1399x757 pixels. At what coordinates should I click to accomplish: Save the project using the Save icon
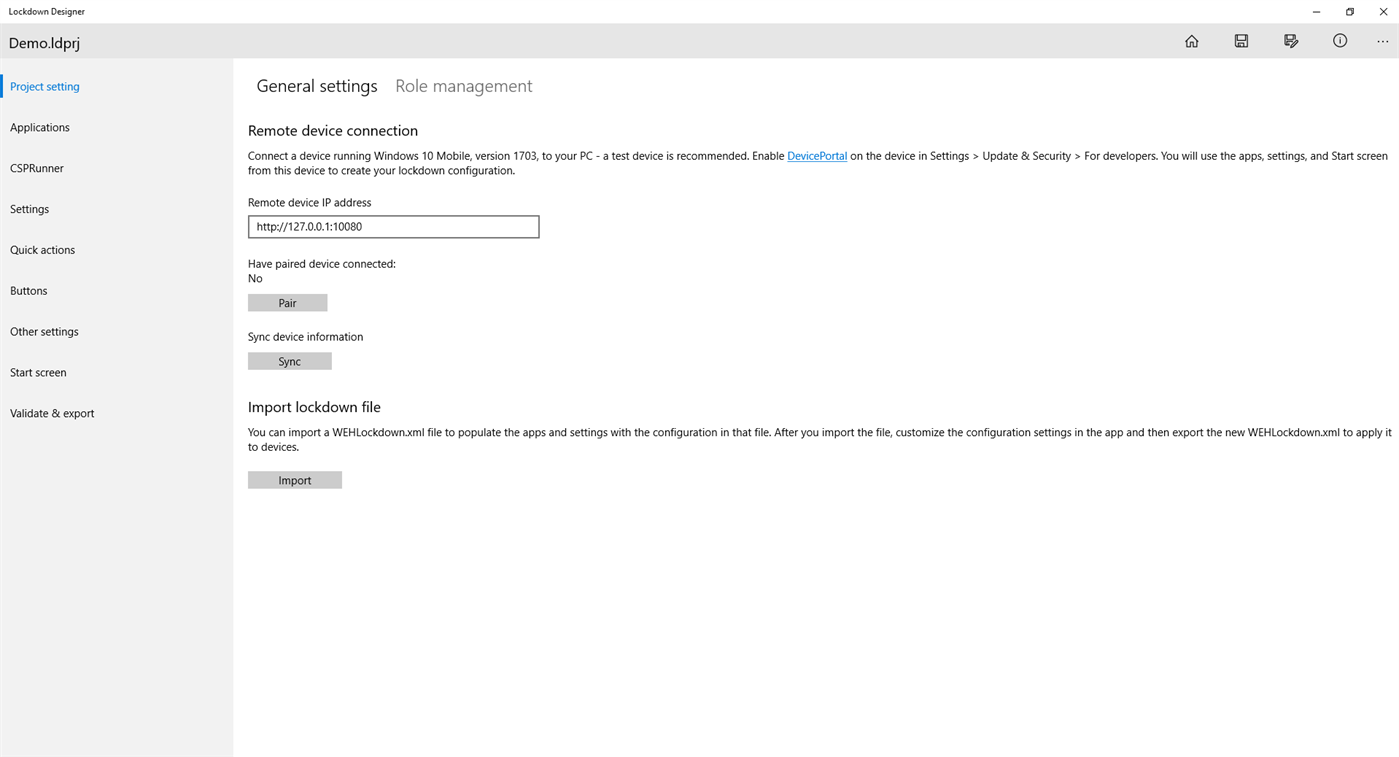pyautogui.click(x=1241, y=41)
